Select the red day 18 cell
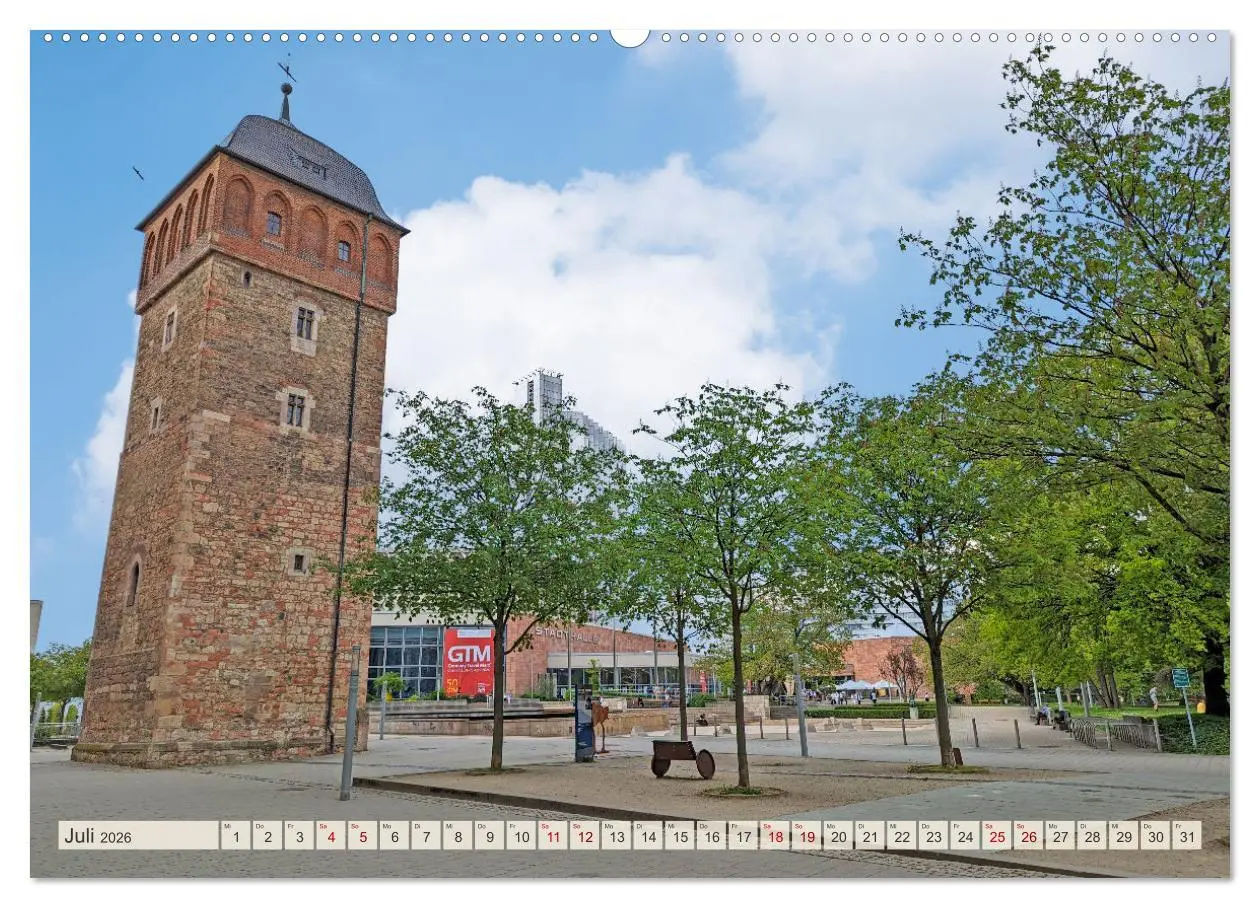 775,836
